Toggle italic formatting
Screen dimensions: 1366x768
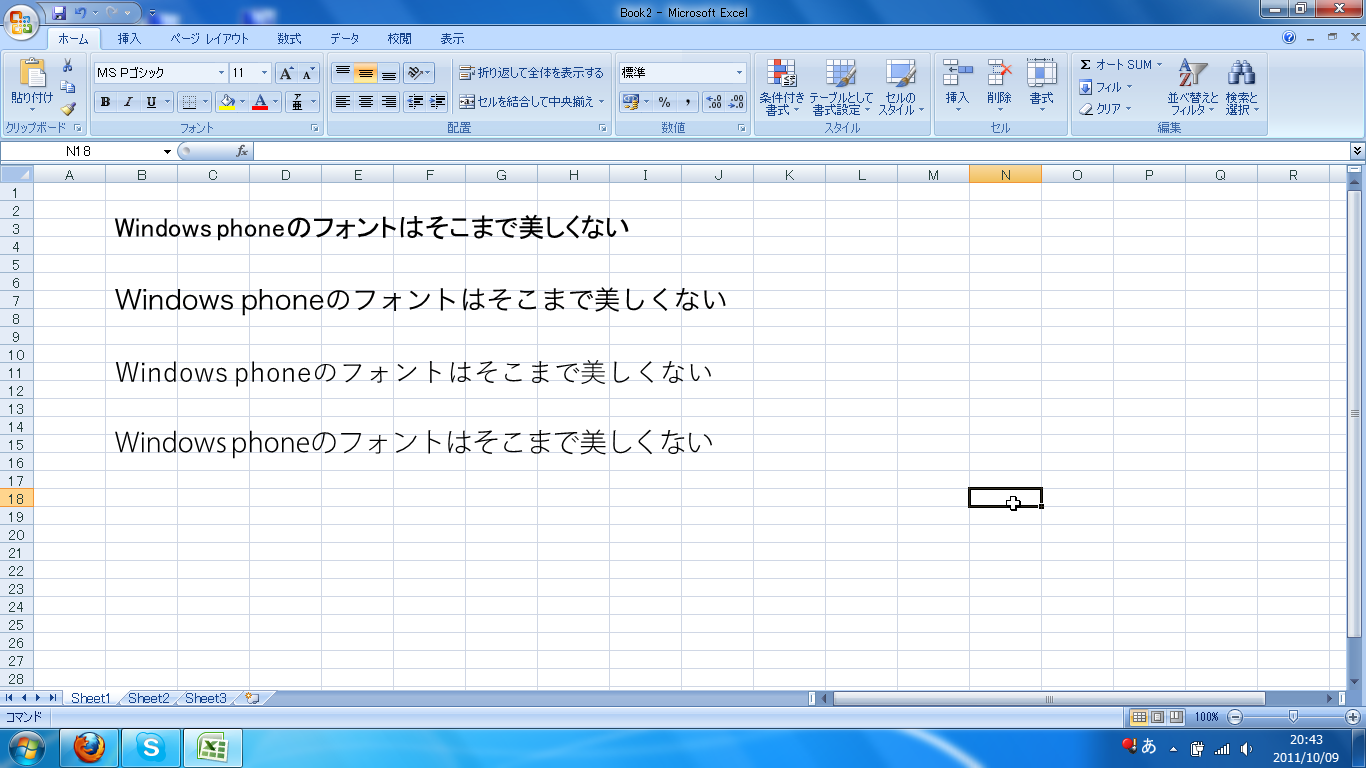coord(128,102)
